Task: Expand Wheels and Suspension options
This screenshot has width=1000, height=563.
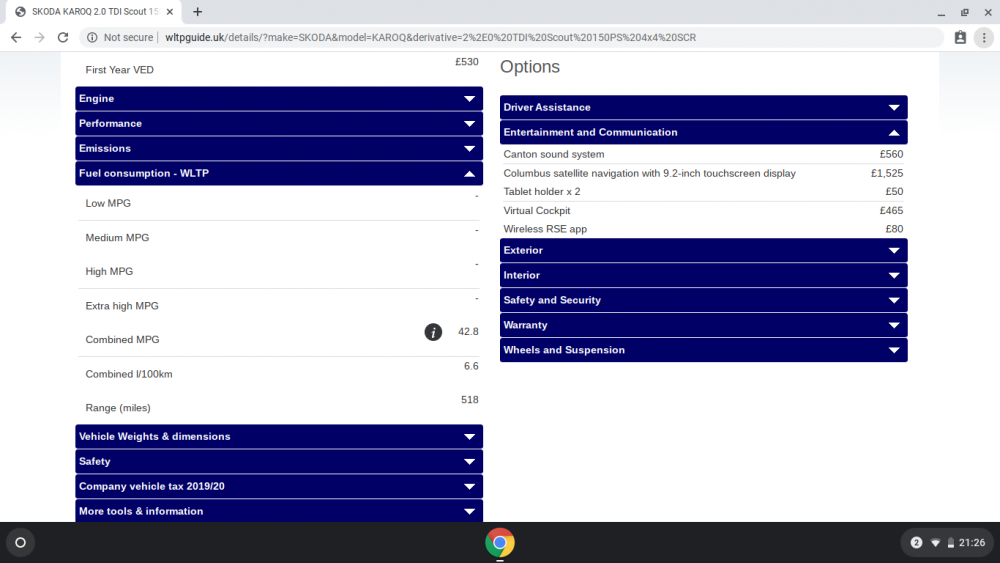Action: coord(703,350)
